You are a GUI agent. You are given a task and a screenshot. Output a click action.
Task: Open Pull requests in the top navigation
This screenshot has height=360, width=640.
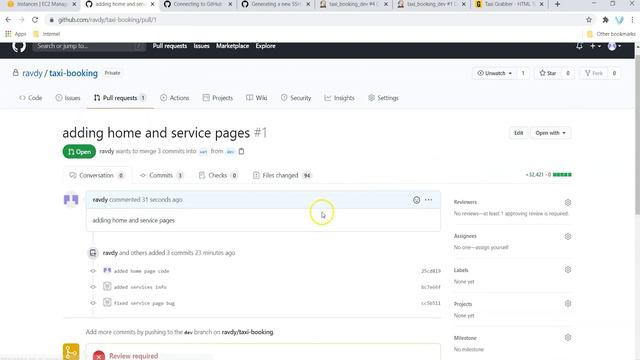pyautogui.click(x=170, y=46)
